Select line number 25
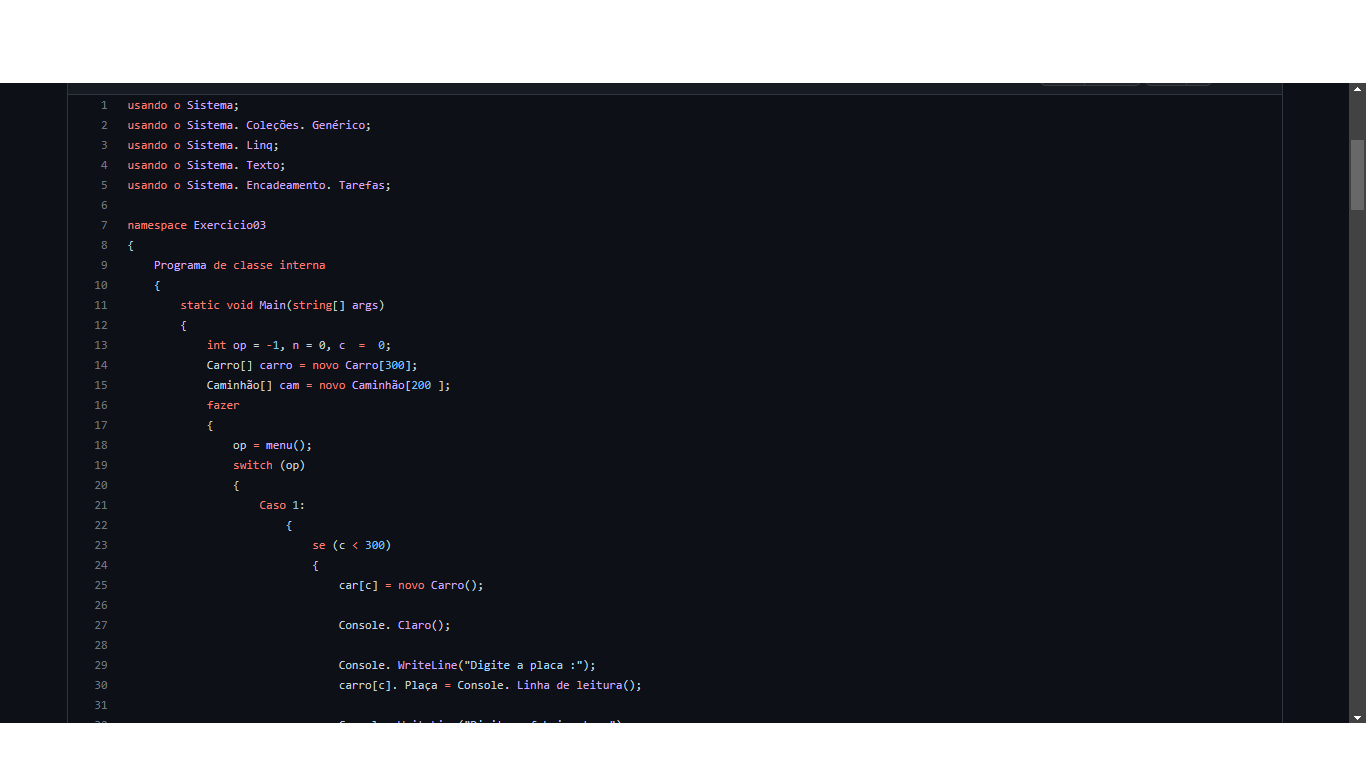This screenshot has width=1366, height=768. tap(101, 585)
